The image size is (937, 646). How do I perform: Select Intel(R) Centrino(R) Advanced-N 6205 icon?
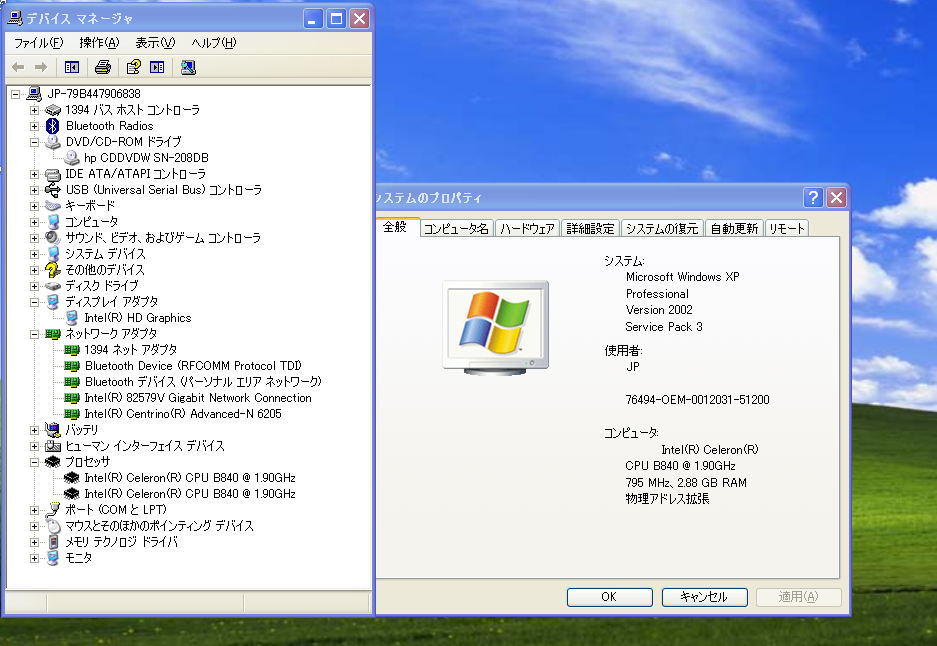pyautogui.click(x=72, y=414)
